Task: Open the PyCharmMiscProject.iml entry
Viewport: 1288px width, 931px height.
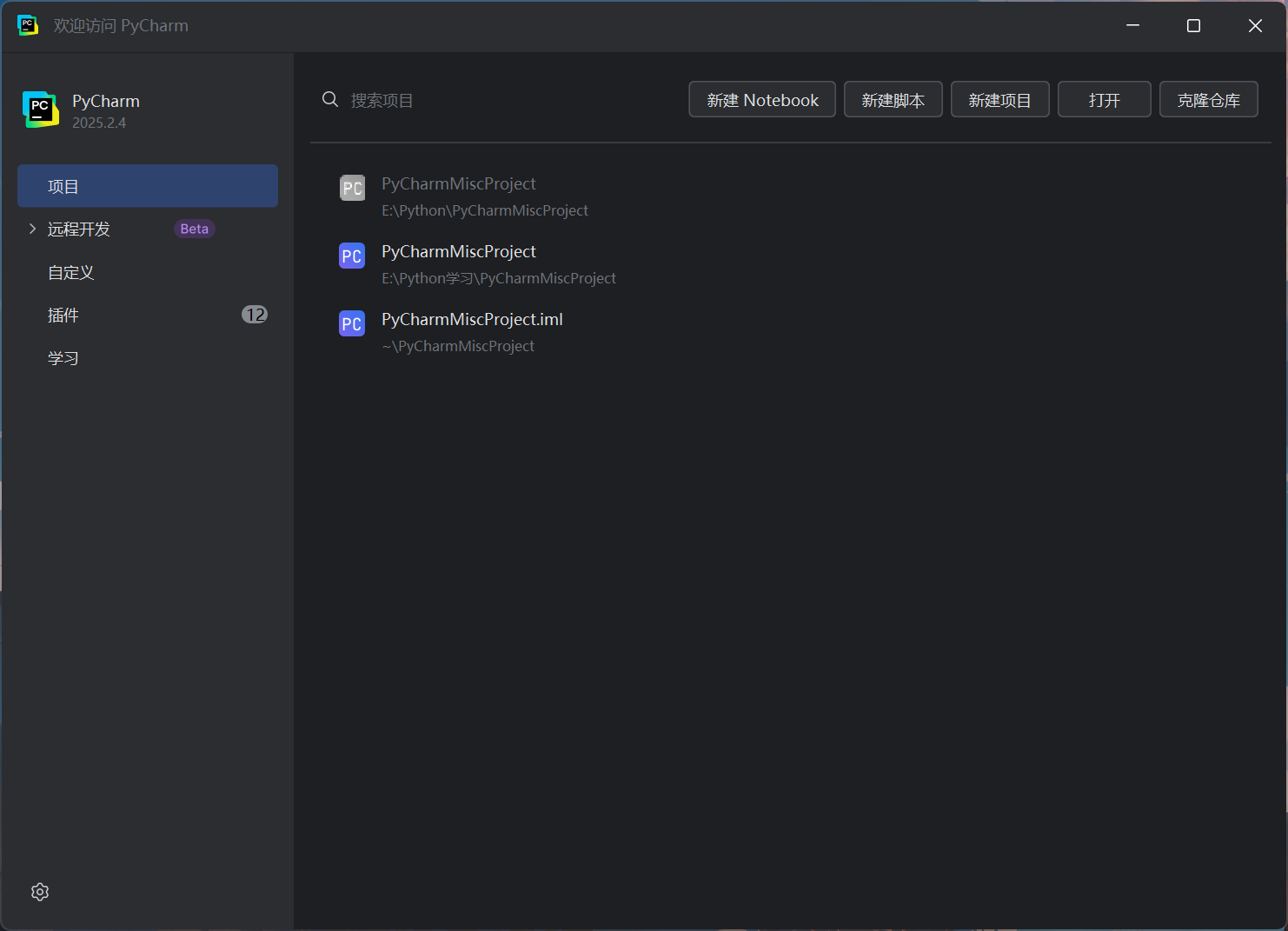Action: click(791, 332)
